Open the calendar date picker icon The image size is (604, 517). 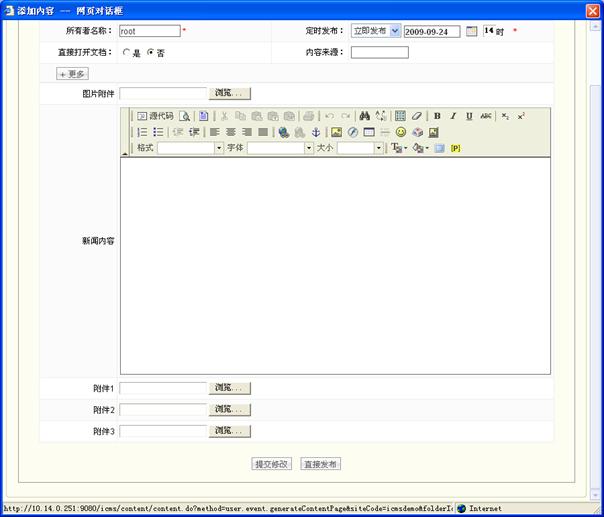[472, 31]
